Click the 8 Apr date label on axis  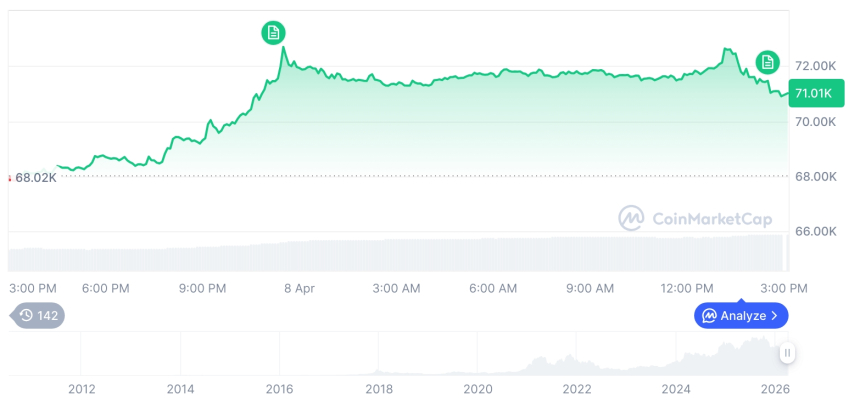pyautogui.click(x=299, y=288)
